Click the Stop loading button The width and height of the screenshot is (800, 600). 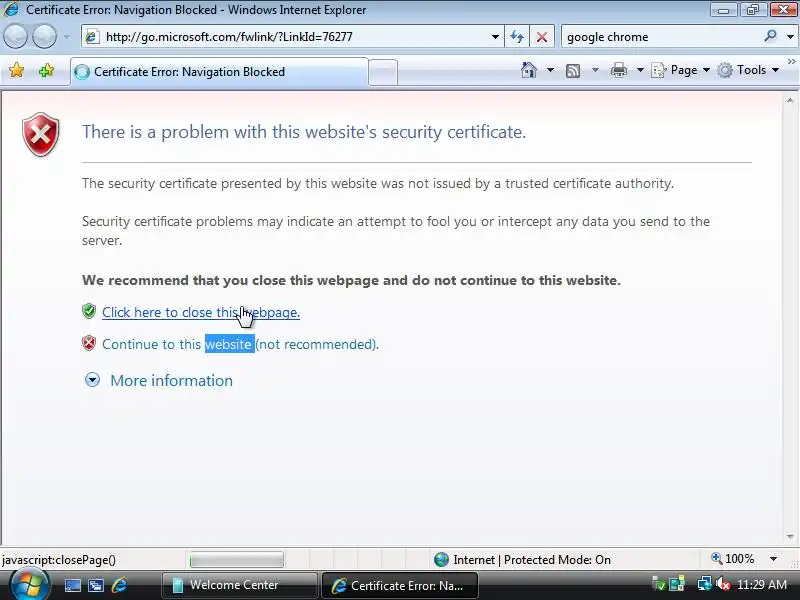pyautogui.click(x=542, y=37)
